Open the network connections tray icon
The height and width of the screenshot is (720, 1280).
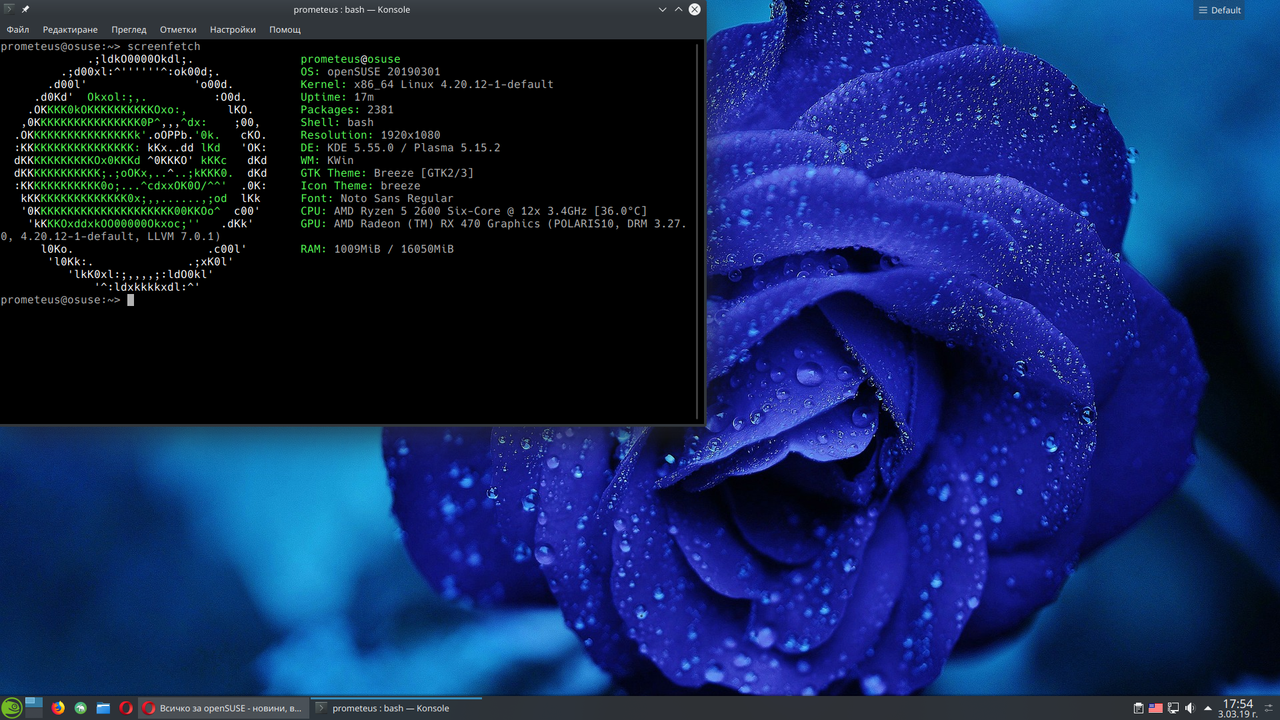(x=1174, y=708)
